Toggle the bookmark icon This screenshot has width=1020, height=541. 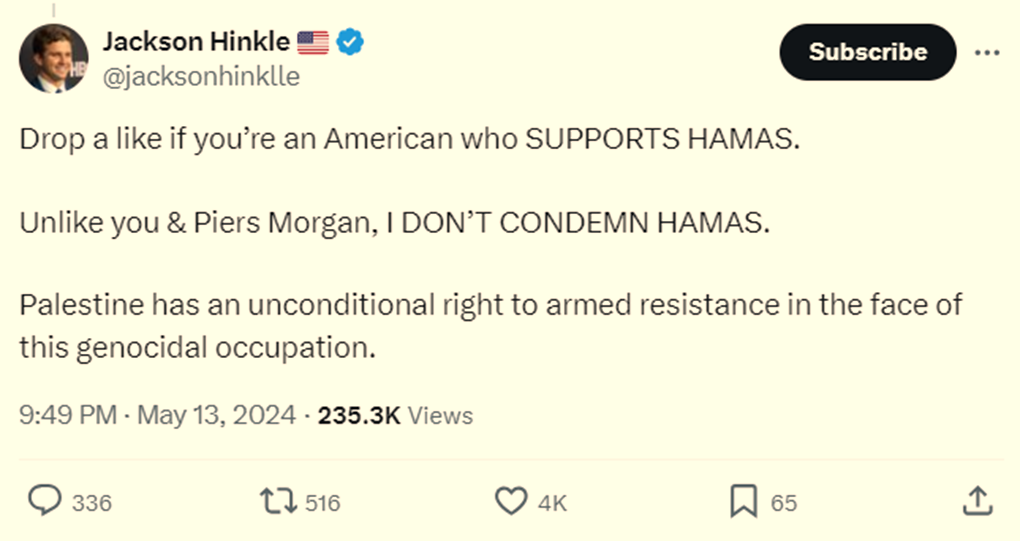pos(743,501)
